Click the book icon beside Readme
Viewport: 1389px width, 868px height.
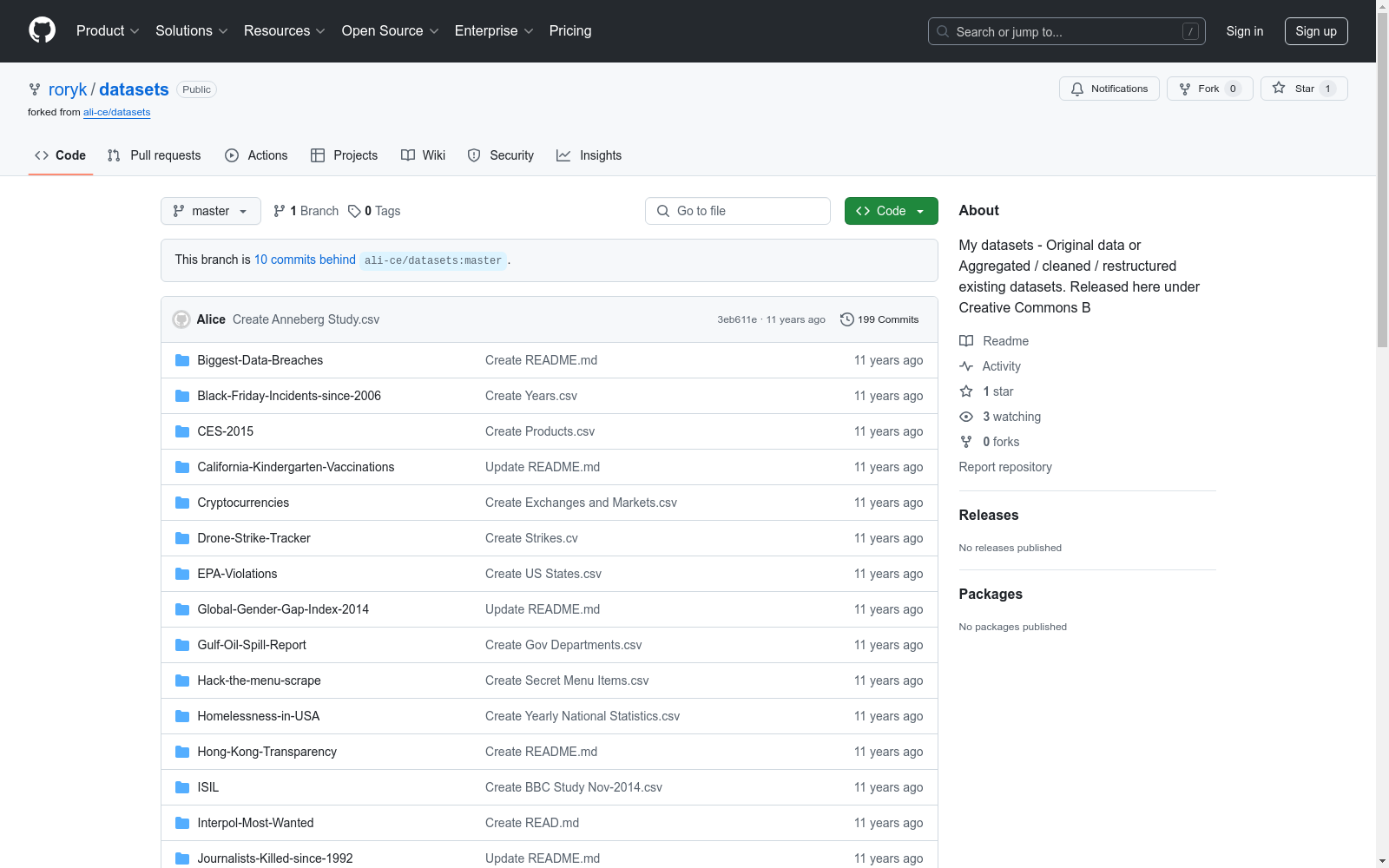[x=966, y=341]
